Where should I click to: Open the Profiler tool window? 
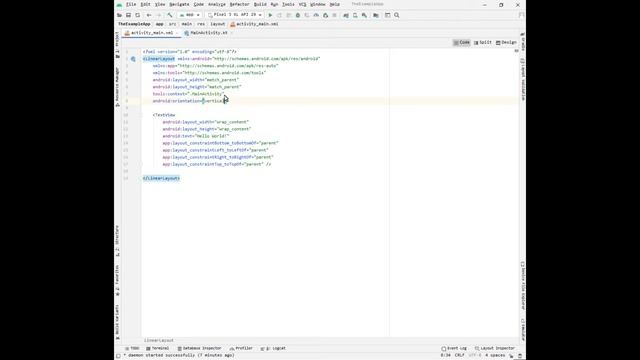point(241,349)
